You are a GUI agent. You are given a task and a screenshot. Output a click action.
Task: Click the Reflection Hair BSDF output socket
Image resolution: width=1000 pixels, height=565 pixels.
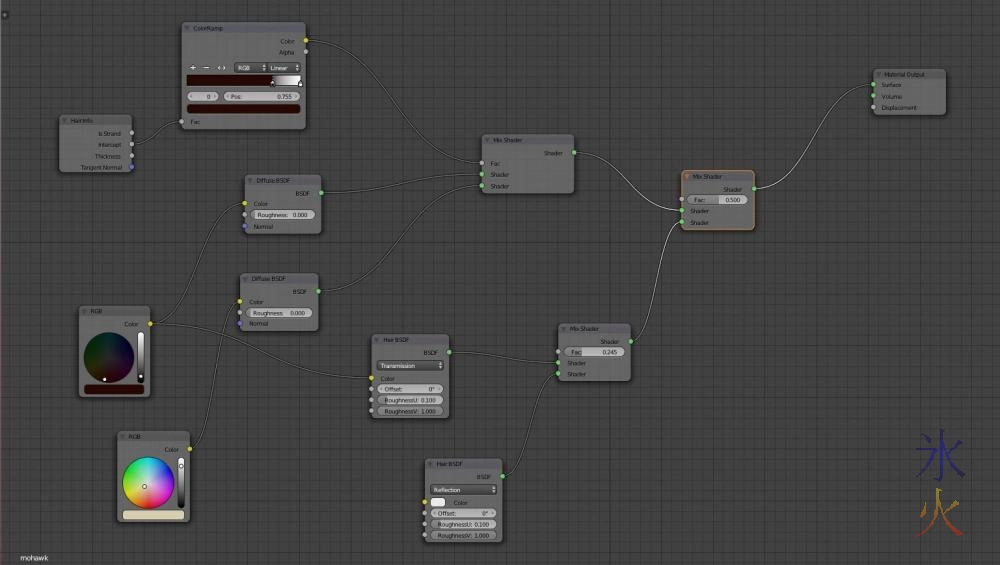[502, 476]
